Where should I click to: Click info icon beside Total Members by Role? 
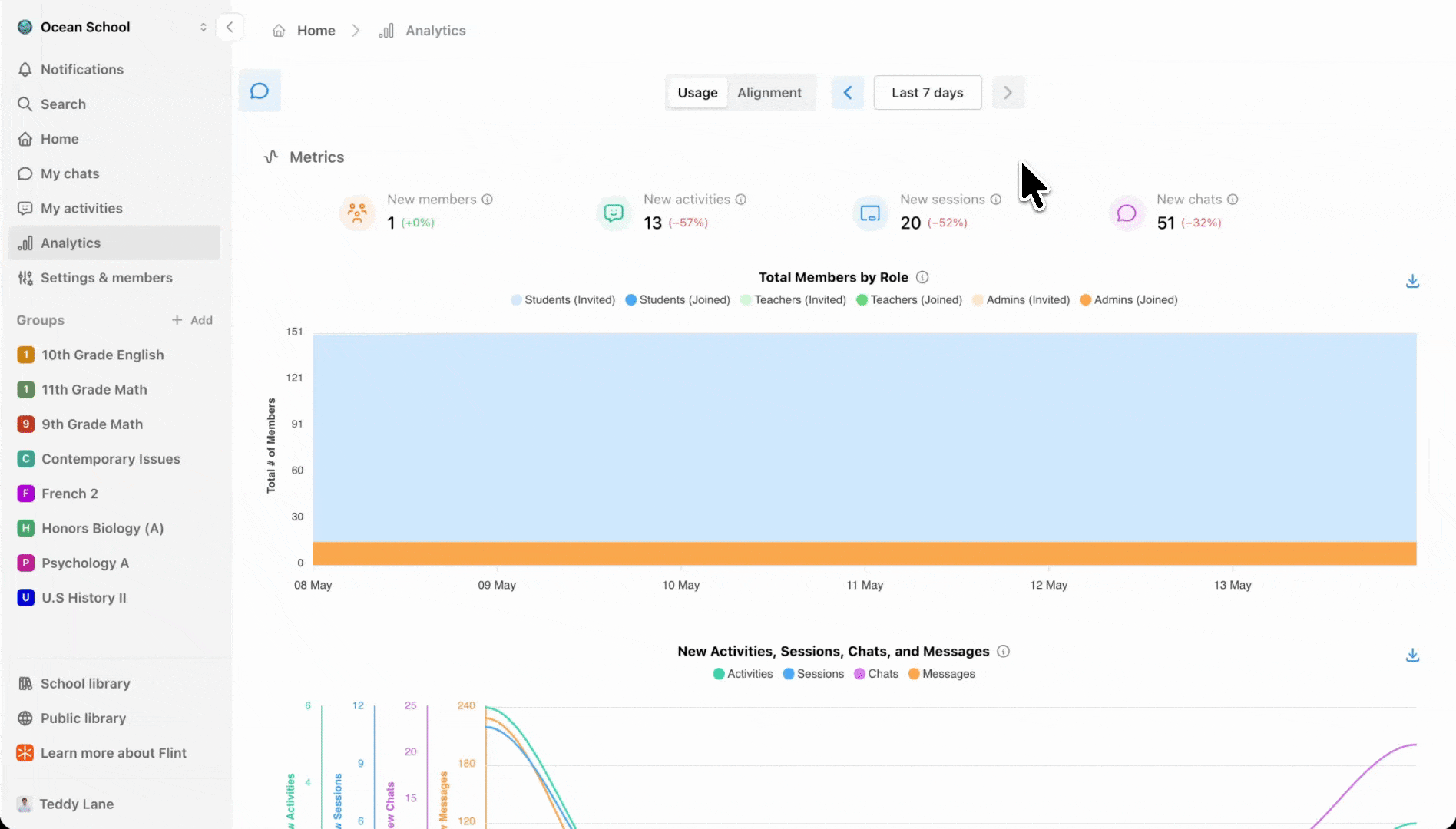point(922,277)
